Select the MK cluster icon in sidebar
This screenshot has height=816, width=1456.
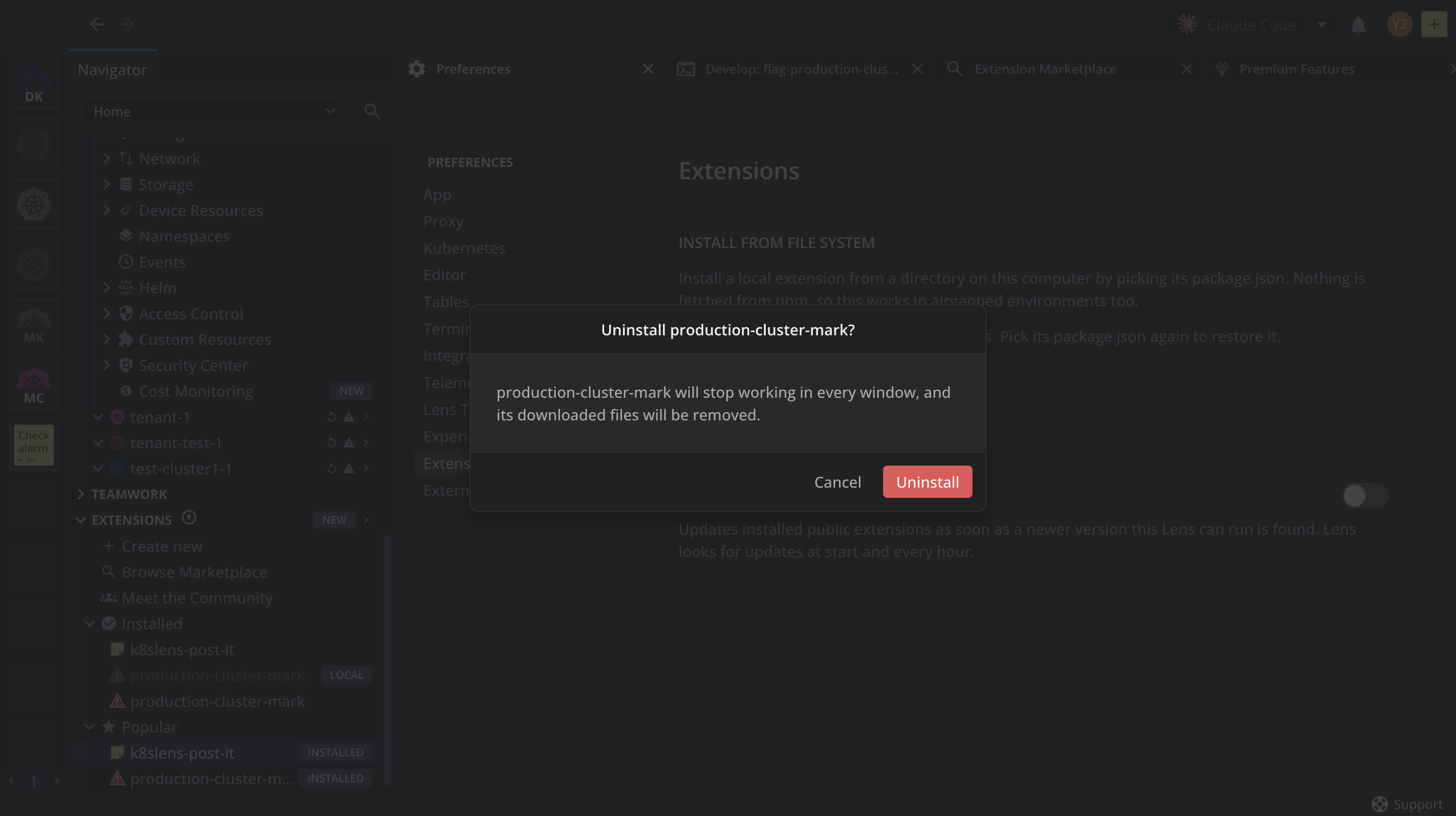point(34,326)
